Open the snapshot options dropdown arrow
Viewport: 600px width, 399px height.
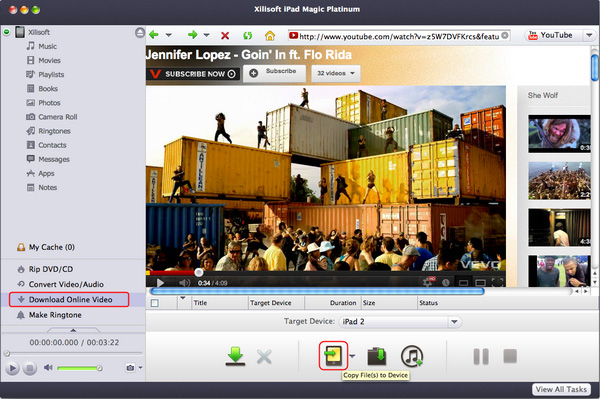140,368
